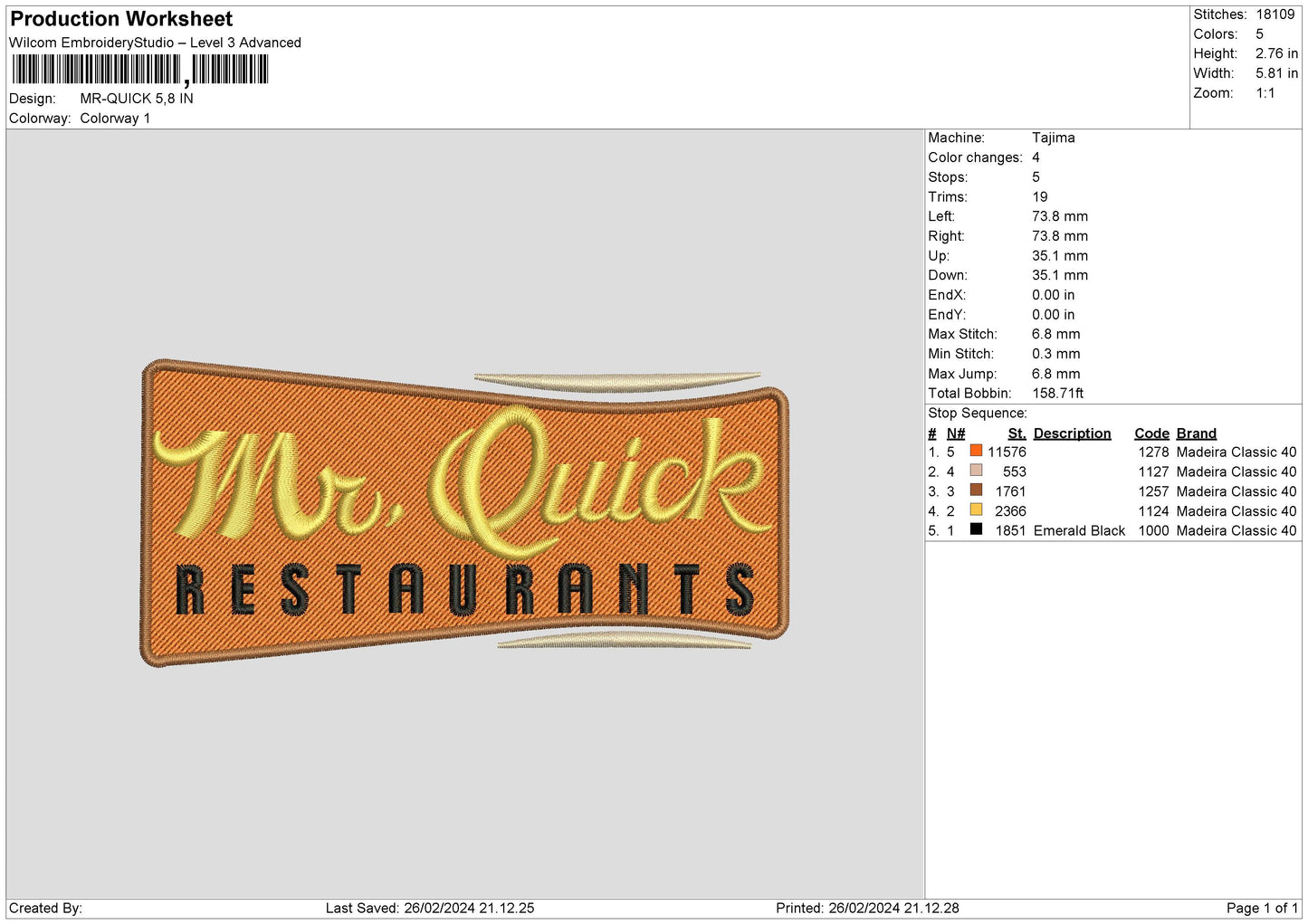Click the Trims value 19
1308x924 pixels.
[1040, 197]
